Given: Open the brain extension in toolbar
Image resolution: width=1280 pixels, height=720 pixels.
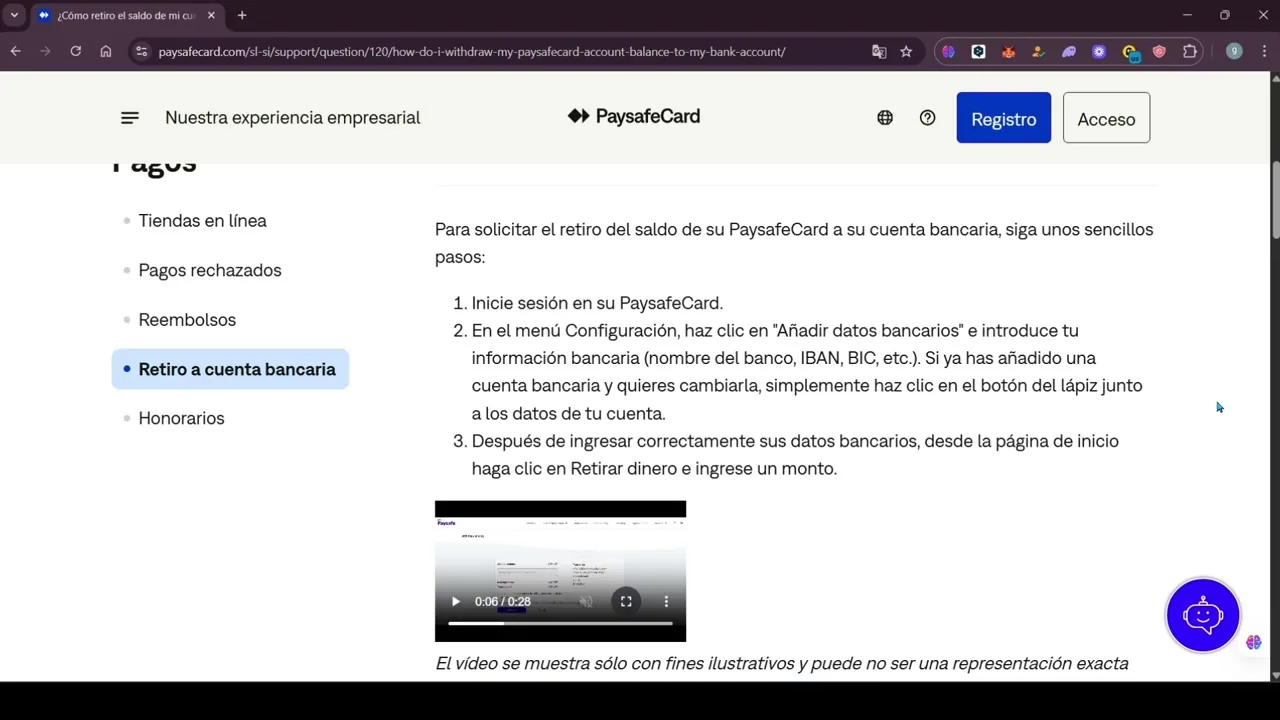Looking at the screenshot, I should [x=948, y=51].
